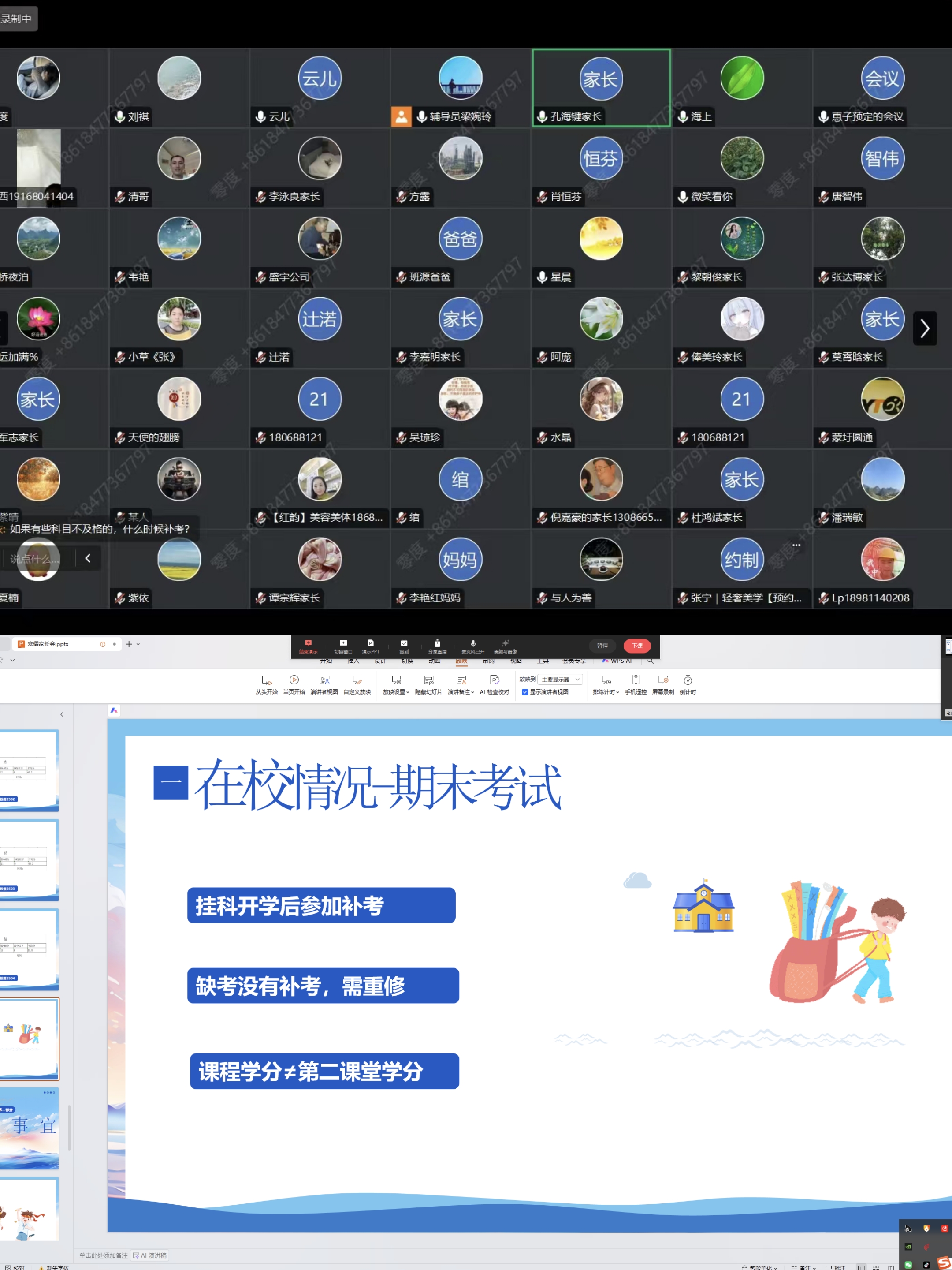Toggle 美颜与镜像 beauty and mirror option
952x1270 pixels.
(x=505, y=644)
